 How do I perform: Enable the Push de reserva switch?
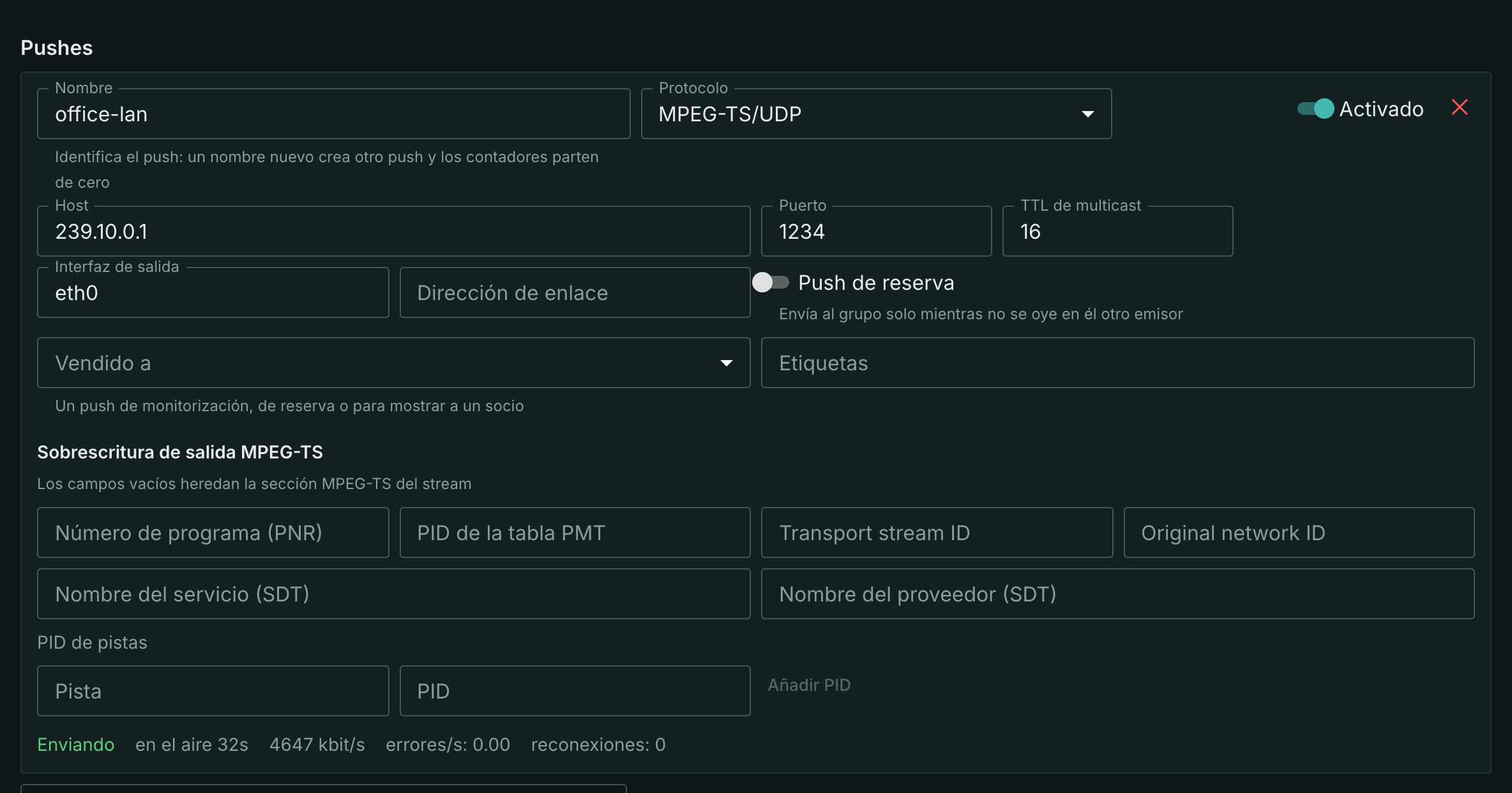tap(770, 282)
